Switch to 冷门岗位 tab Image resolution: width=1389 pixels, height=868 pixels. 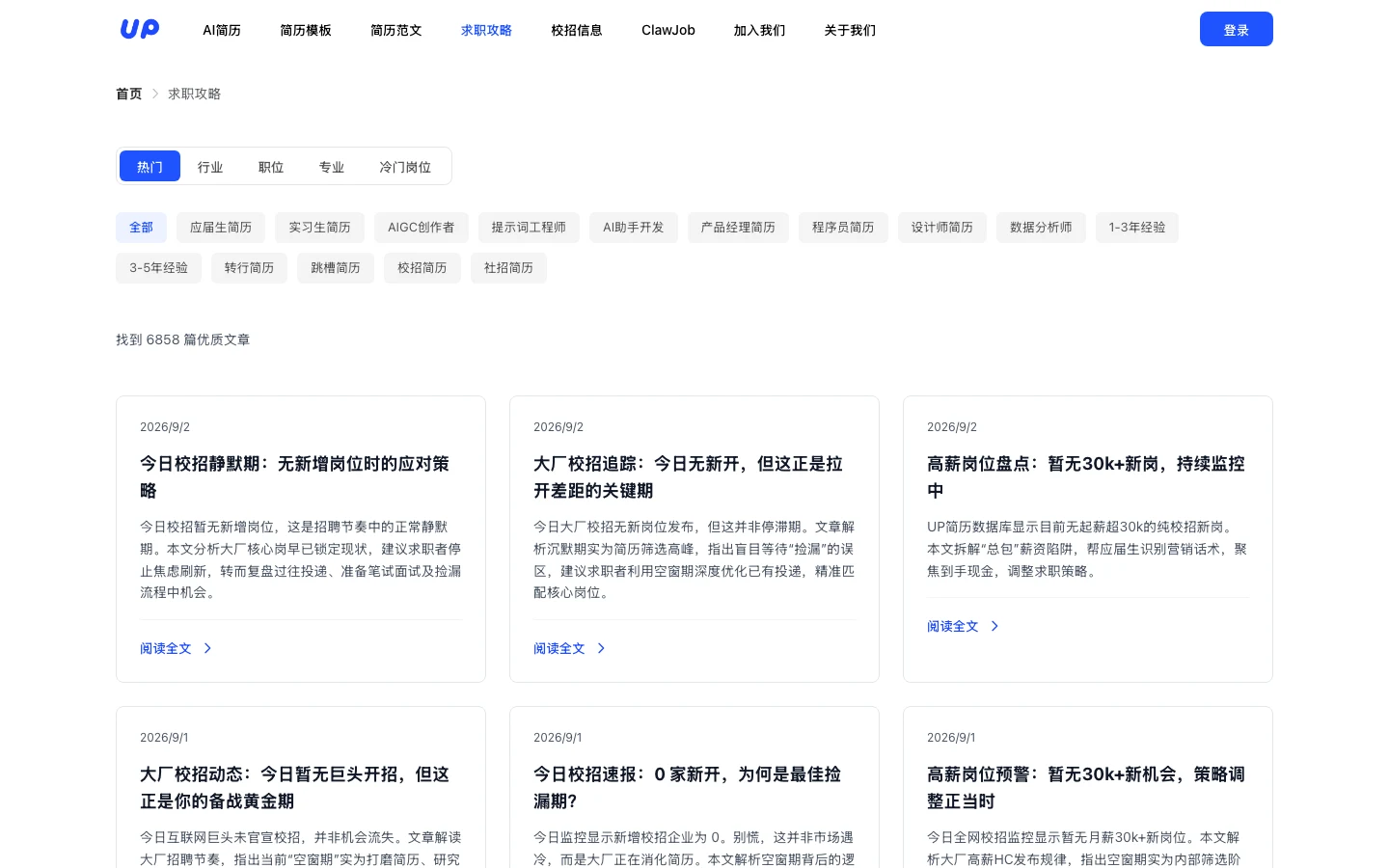[405, 166]
